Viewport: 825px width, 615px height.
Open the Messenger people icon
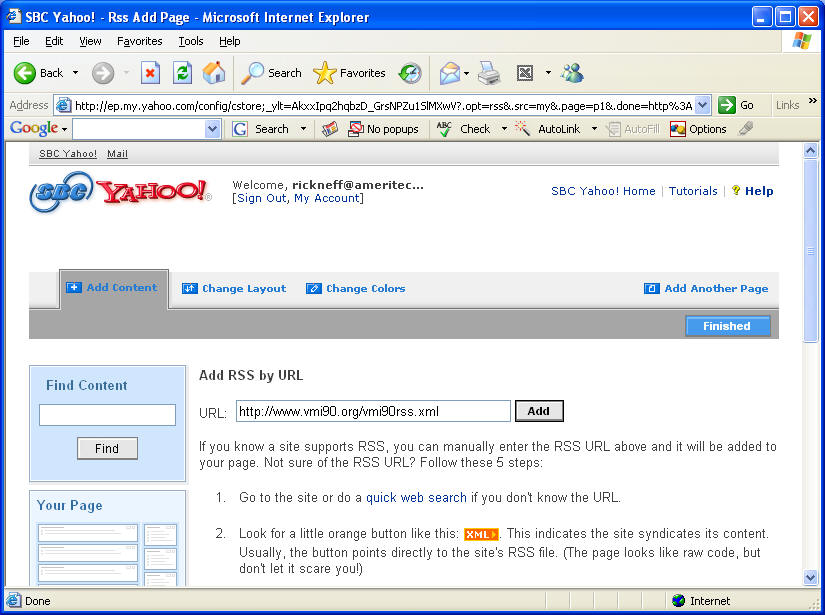[572, 73]
